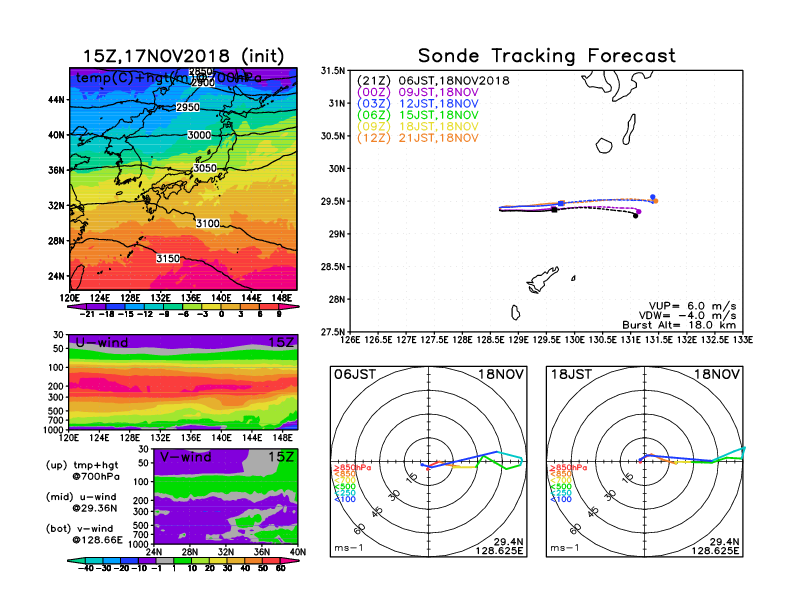Click the '(bot) v-wind @128.66E' description
Image resolution: width=792 pixels, height=612 pixels.
click(85, 534)
